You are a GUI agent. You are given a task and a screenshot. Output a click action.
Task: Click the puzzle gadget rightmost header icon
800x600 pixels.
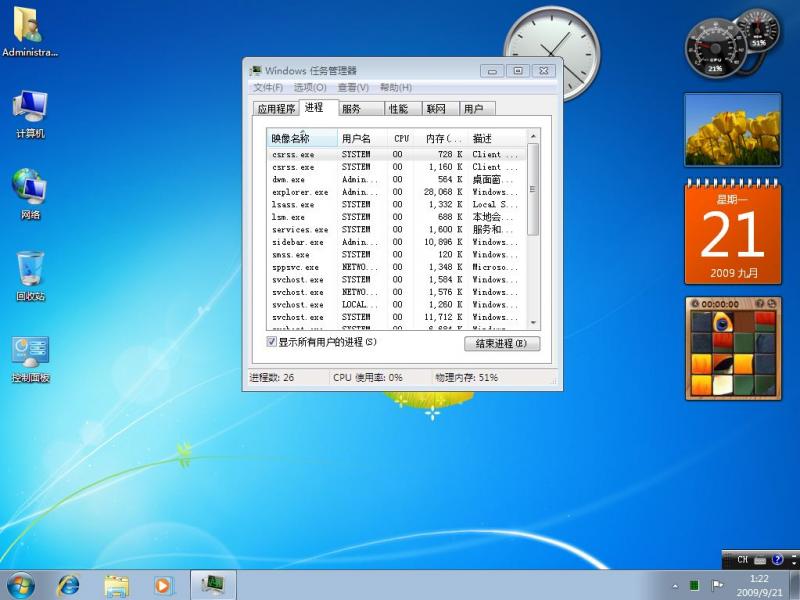(x=771, y=304)
